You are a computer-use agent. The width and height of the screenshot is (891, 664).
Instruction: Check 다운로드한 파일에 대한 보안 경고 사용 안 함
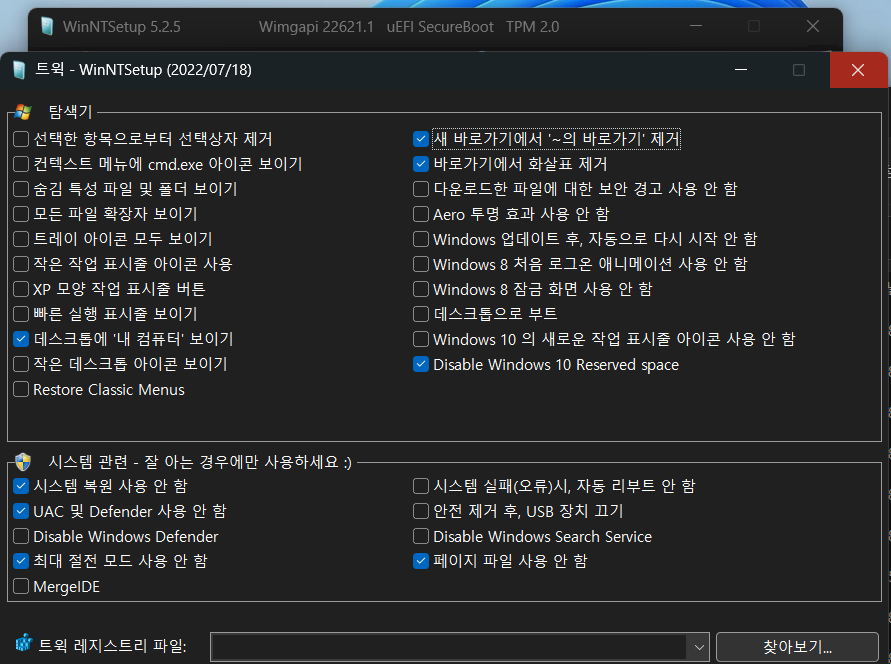(x=421, y=189)
